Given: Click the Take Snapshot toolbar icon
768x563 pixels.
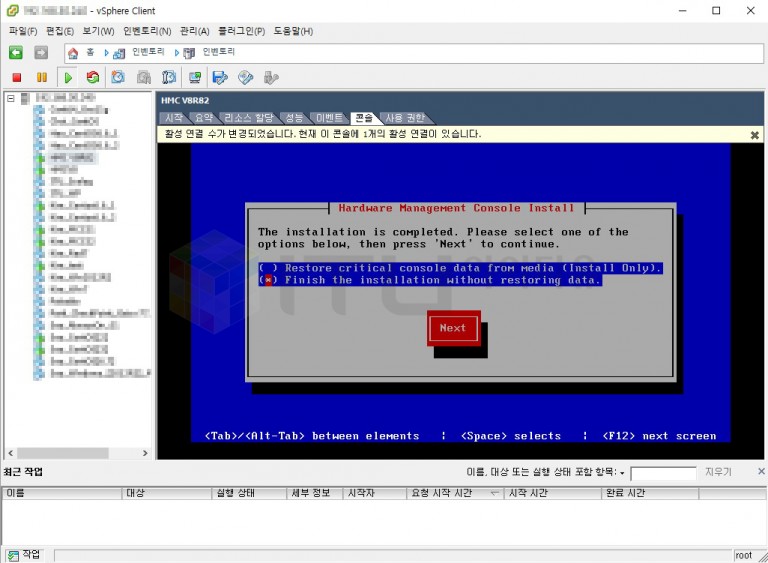Looking at the screenshot, I should tap(118, 77).
